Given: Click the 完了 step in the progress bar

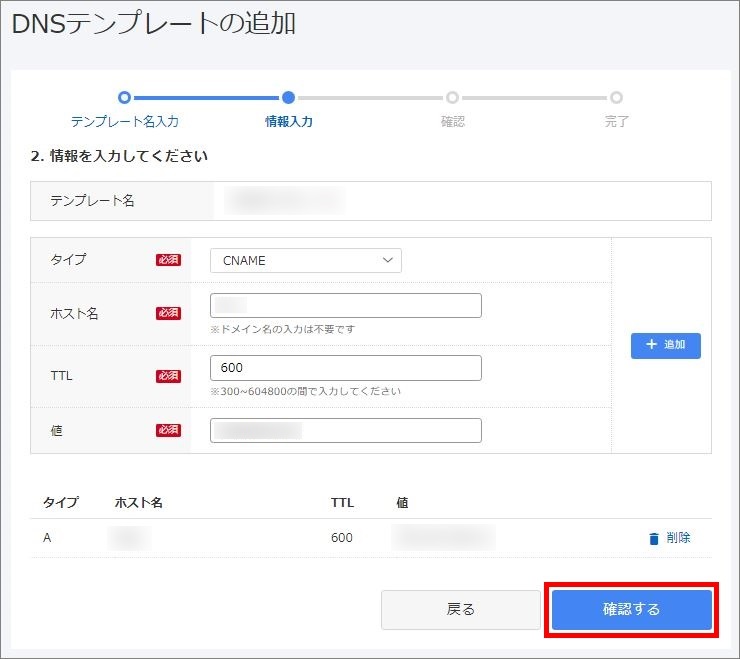Looking at the screenshot, I should [616, 121].
